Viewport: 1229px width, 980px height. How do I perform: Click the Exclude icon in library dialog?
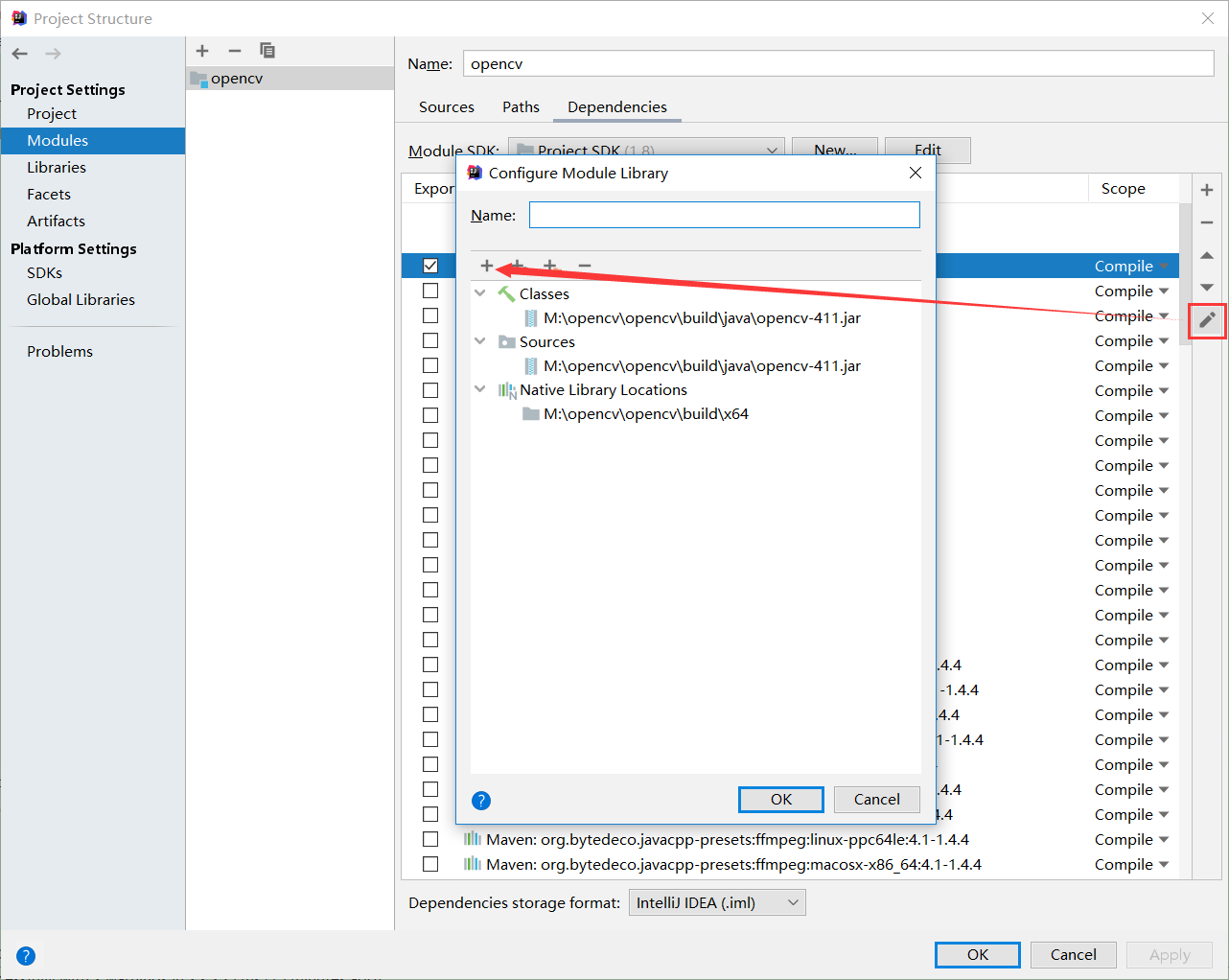pyautogui.click(x=550, y=266)
